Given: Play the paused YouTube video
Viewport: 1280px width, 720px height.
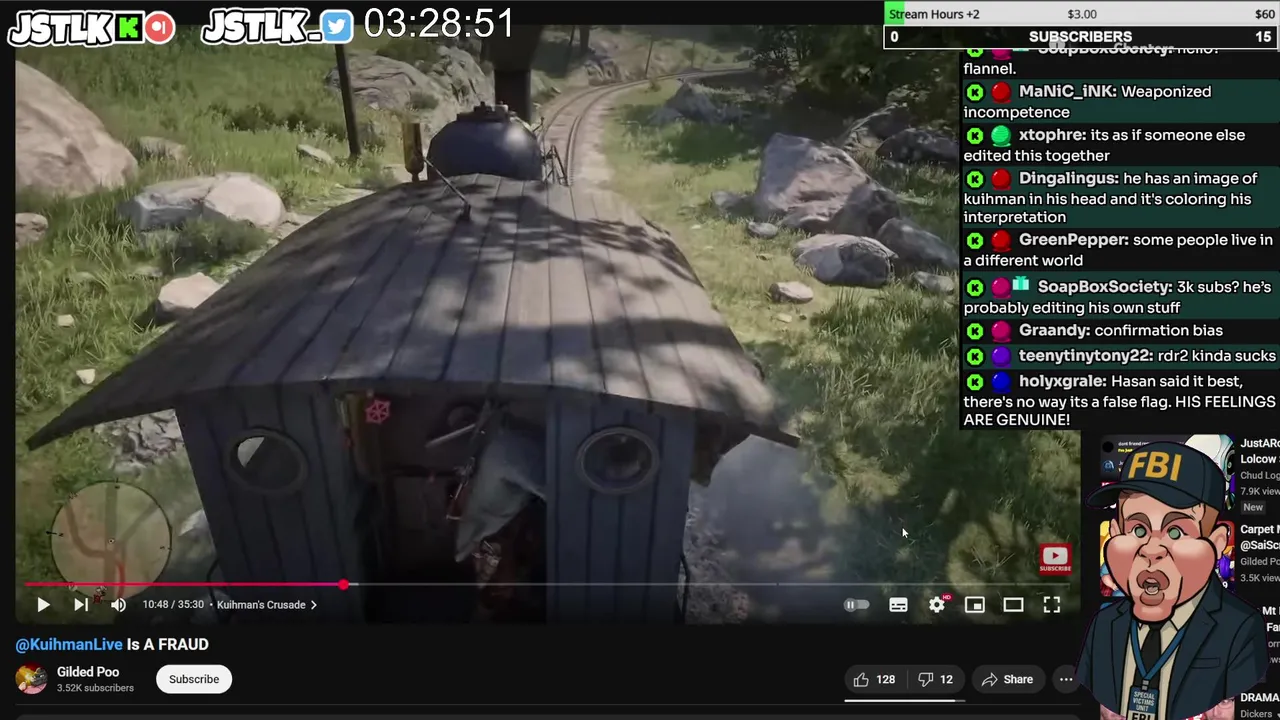Looking at the screenshot, I should coord(43,604).
